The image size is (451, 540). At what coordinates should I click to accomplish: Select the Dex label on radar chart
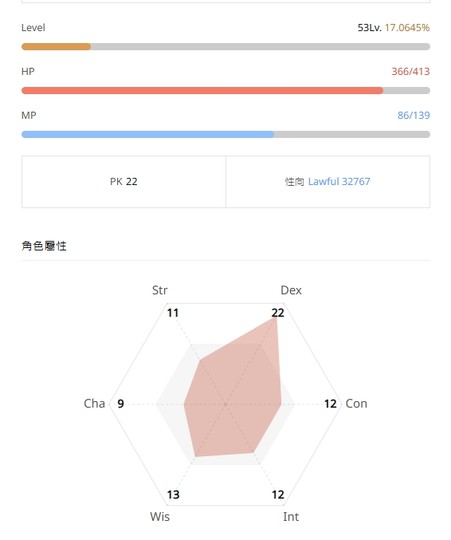click(x=291, y=290)
